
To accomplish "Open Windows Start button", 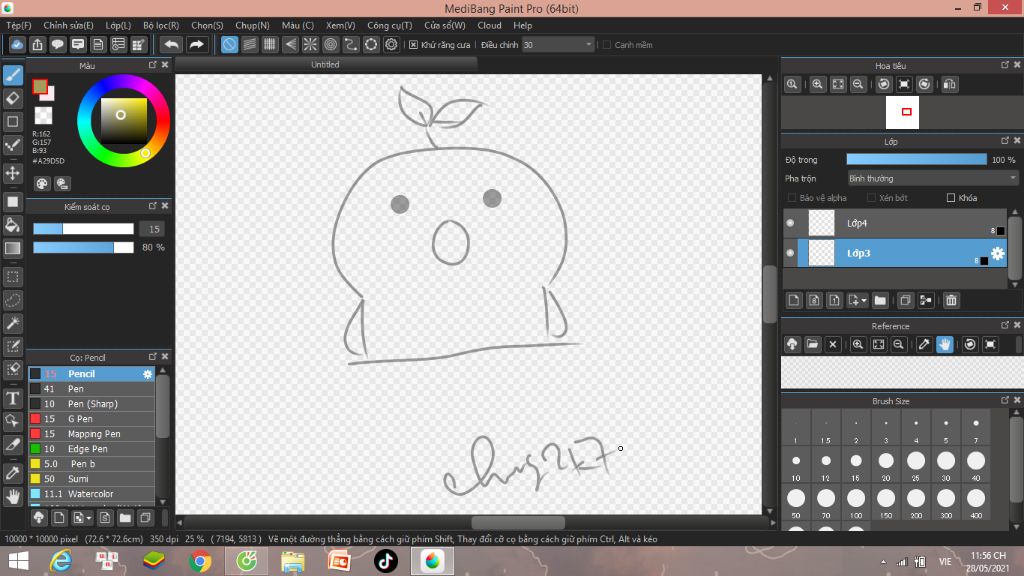I will coord(18,561).
